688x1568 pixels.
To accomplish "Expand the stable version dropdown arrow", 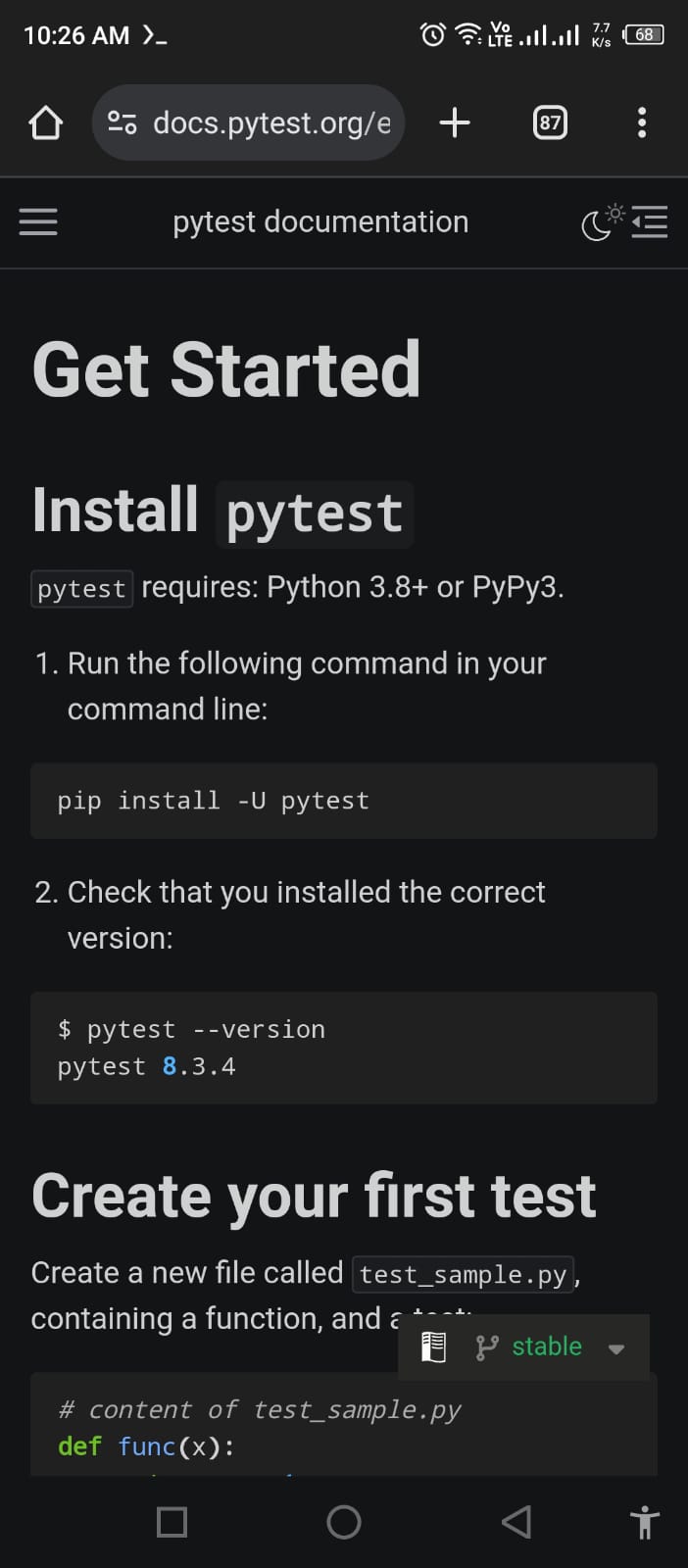I will tap(616, 1348).
